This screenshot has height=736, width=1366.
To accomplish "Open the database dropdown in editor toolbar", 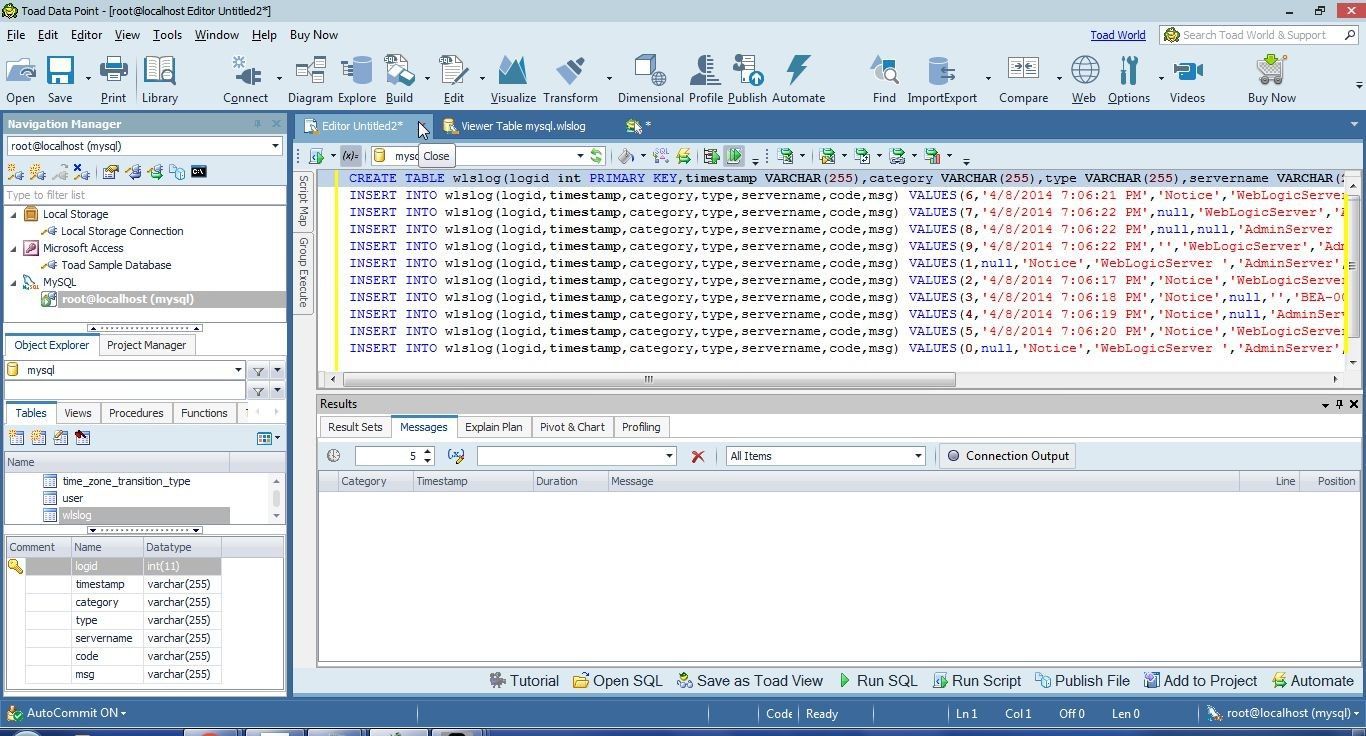I will 579,156.
